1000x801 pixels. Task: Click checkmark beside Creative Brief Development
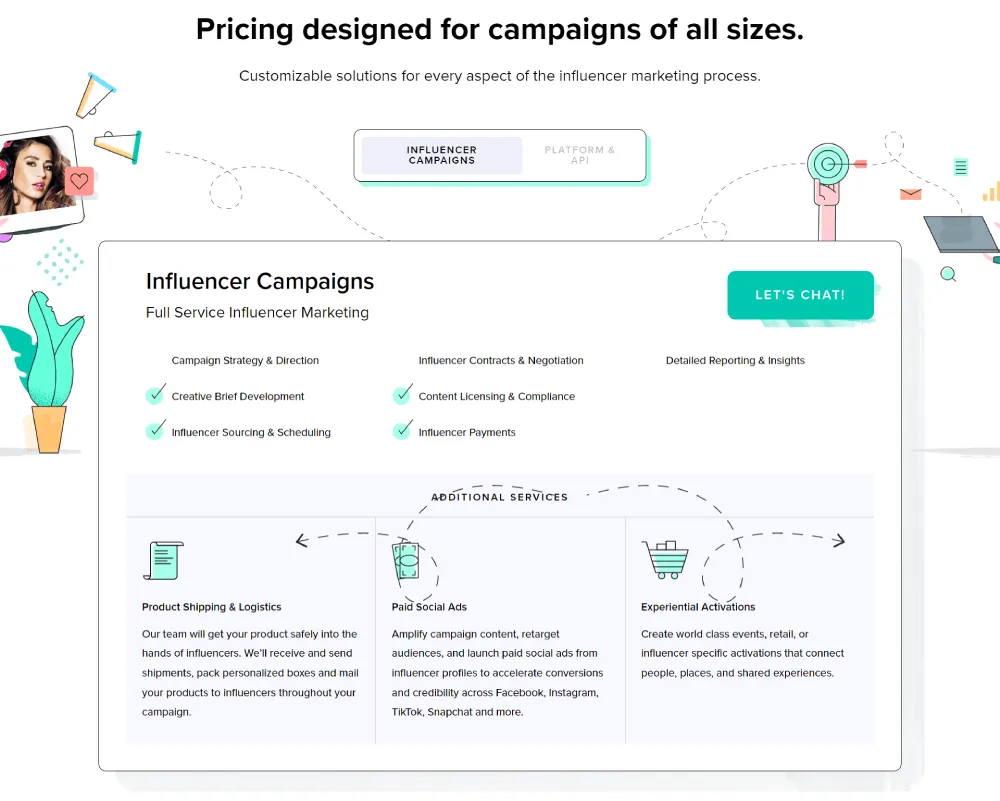click(156, 395)
